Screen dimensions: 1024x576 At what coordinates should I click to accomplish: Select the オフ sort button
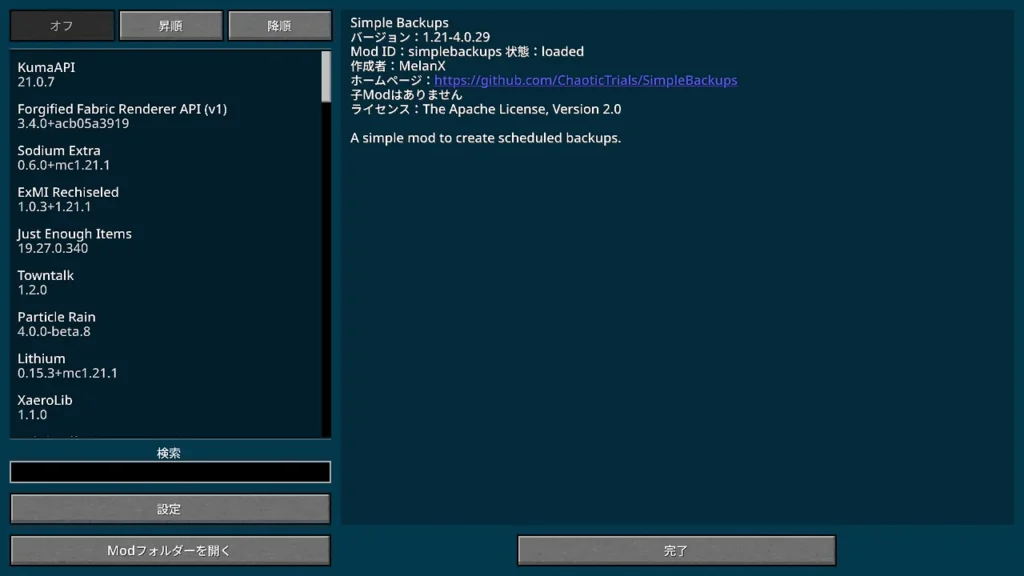click(x=61, y=26)
